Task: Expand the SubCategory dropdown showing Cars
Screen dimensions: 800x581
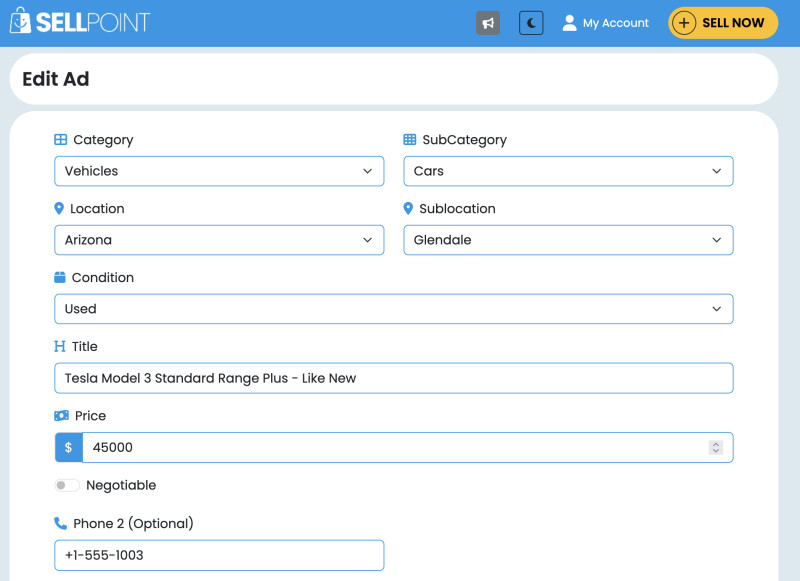Action: (568, 171)
